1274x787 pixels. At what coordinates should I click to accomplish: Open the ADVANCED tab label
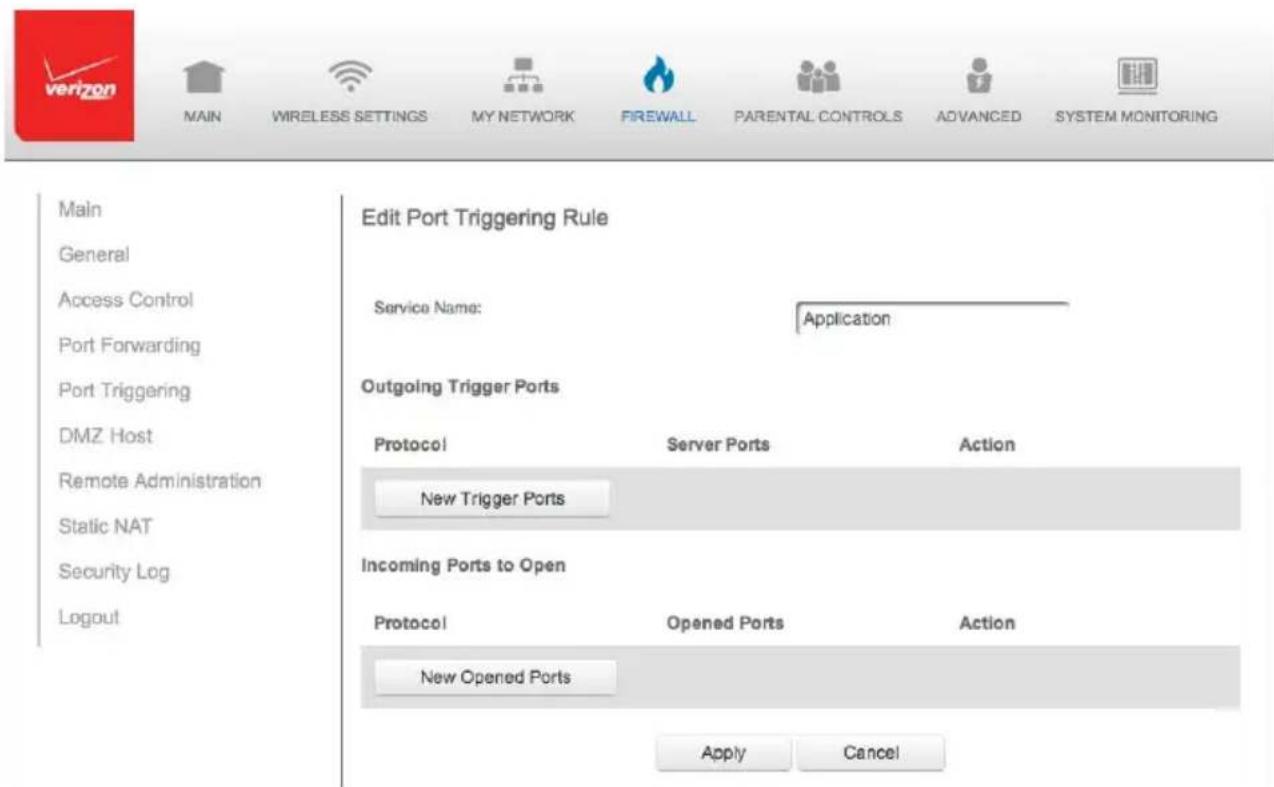pyautogui.click(x=978, y=117)
